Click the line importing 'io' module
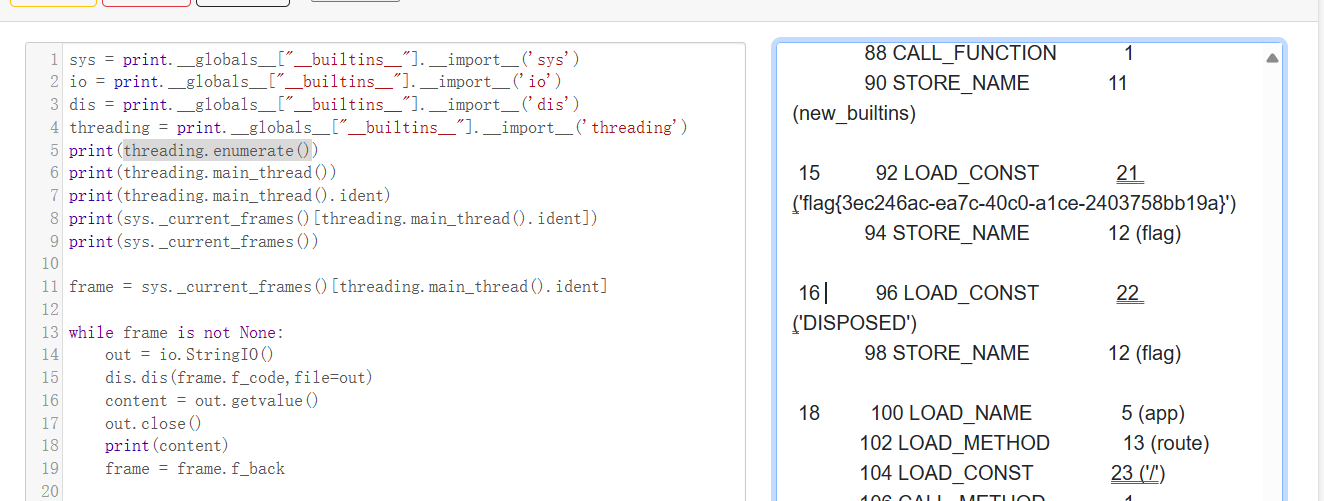Screen dimensions: 1324x501 tap(315, 82)
